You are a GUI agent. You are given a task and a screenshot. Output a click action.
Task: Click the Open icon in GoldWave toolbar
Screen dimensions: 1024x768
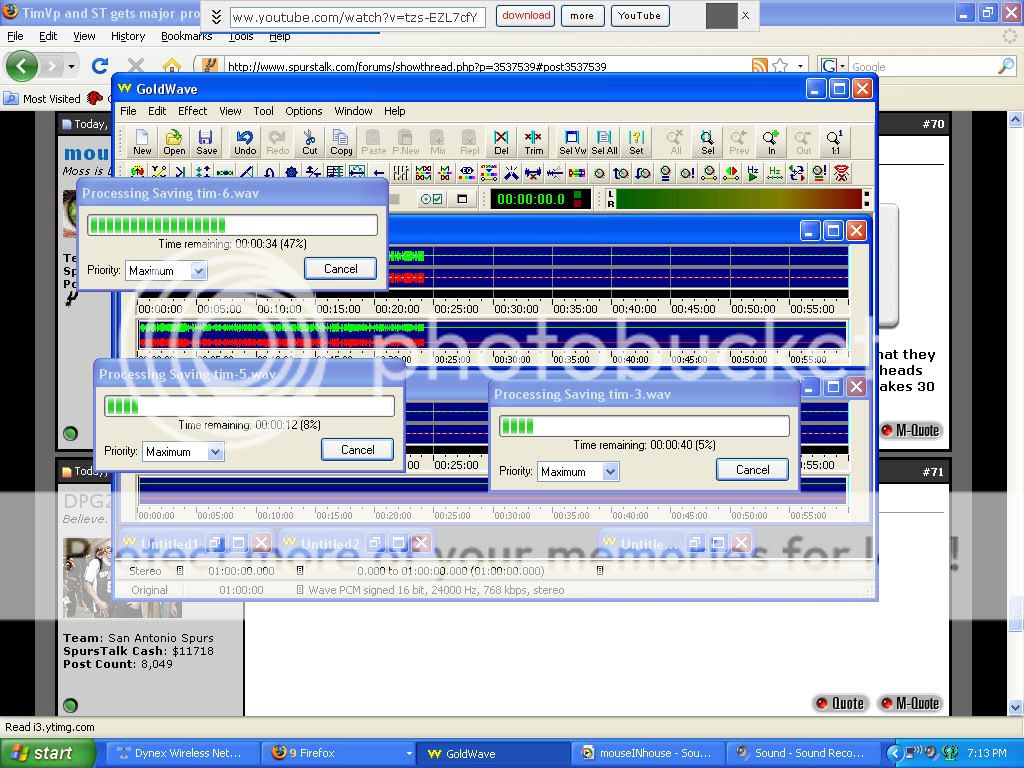[174, 142]
